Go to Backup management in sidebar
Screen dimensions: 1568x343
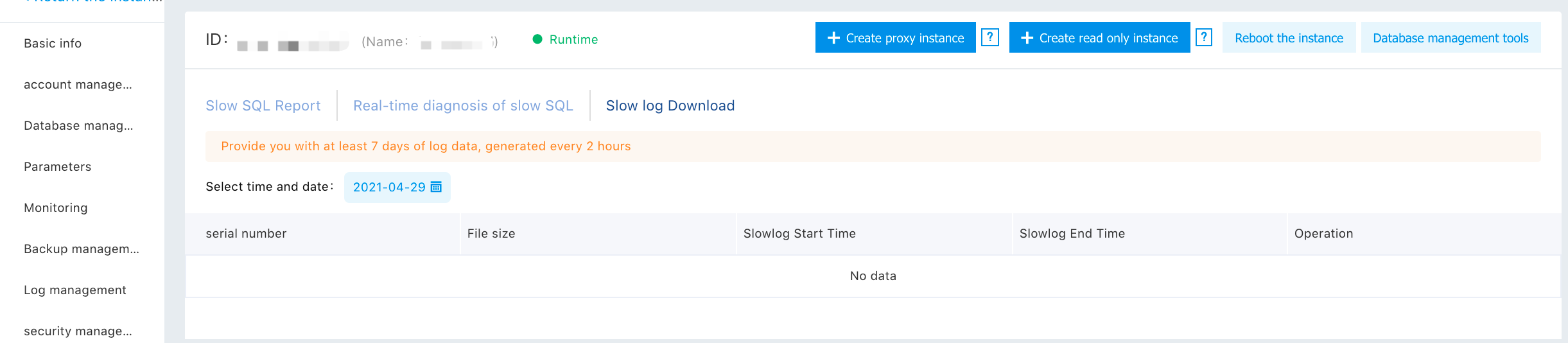pyautogui.click(x=82, y=249)
